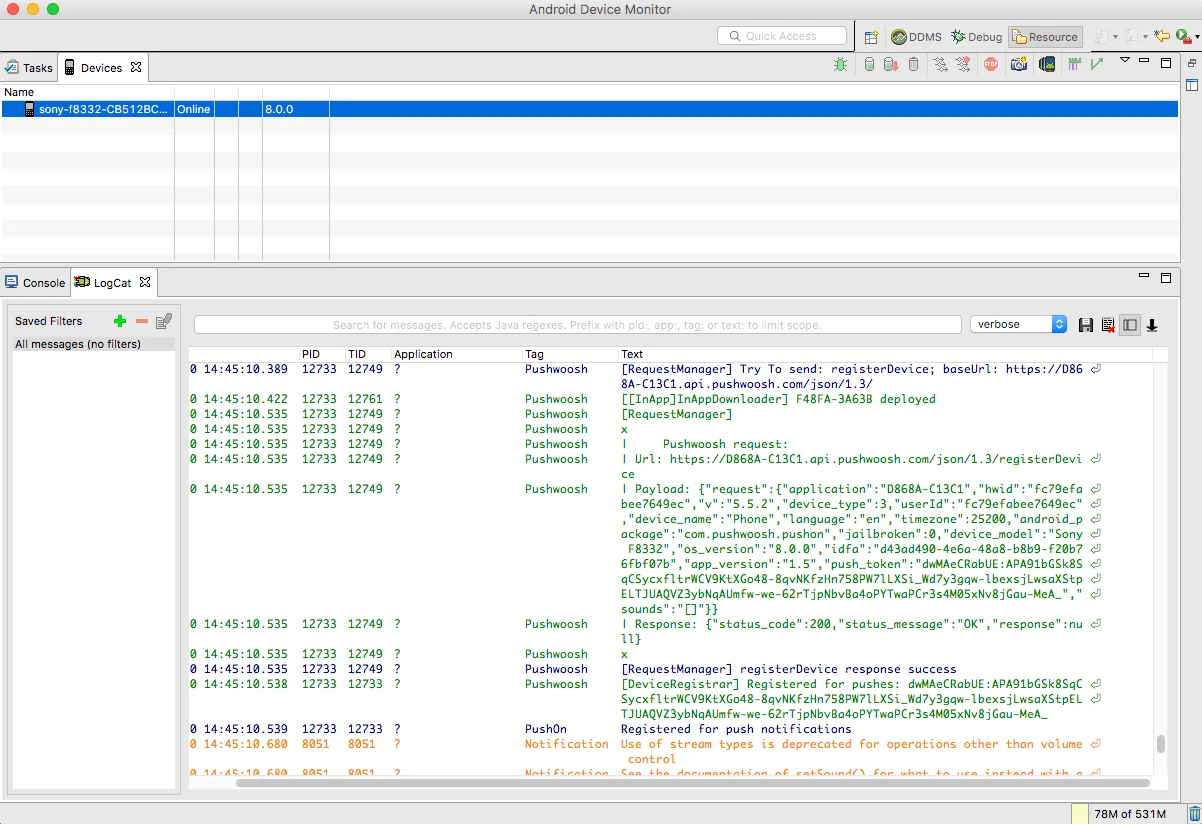
Task: Toggle the saved filters side panel display
Action: click(1130, 325)
